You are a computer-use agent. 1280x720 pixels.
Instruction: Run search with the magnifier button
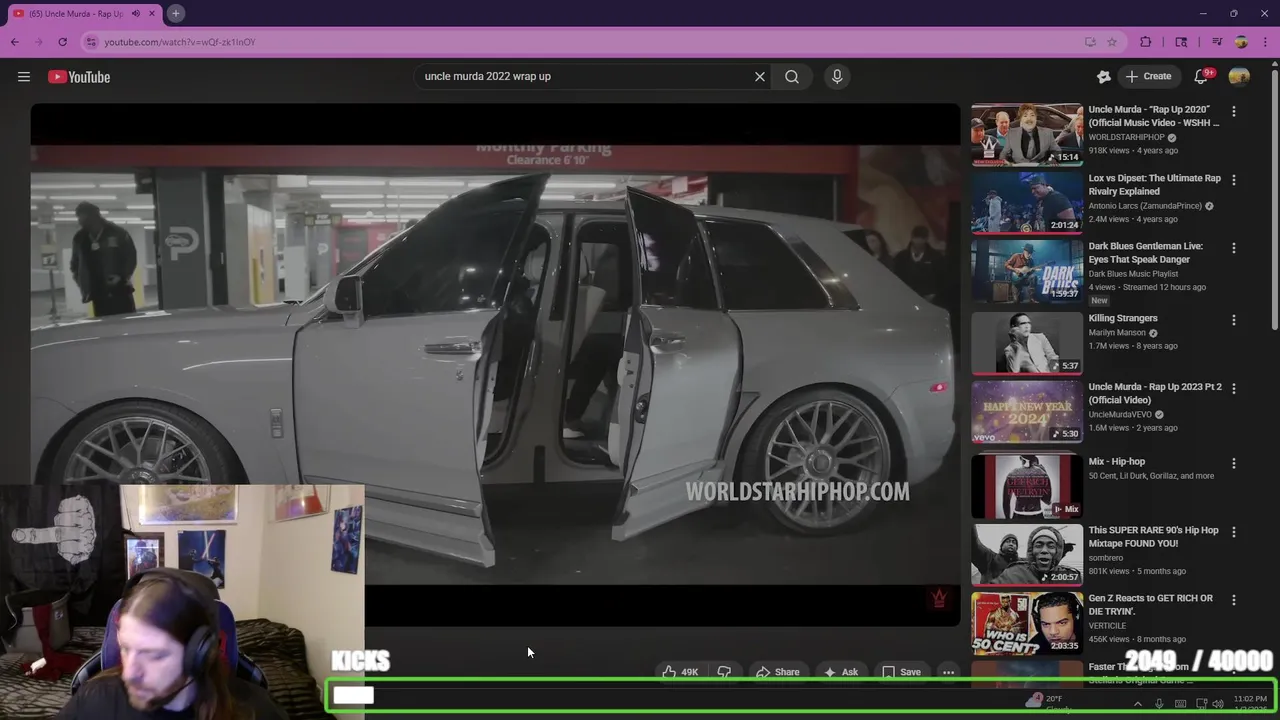(x=792, y=76)
